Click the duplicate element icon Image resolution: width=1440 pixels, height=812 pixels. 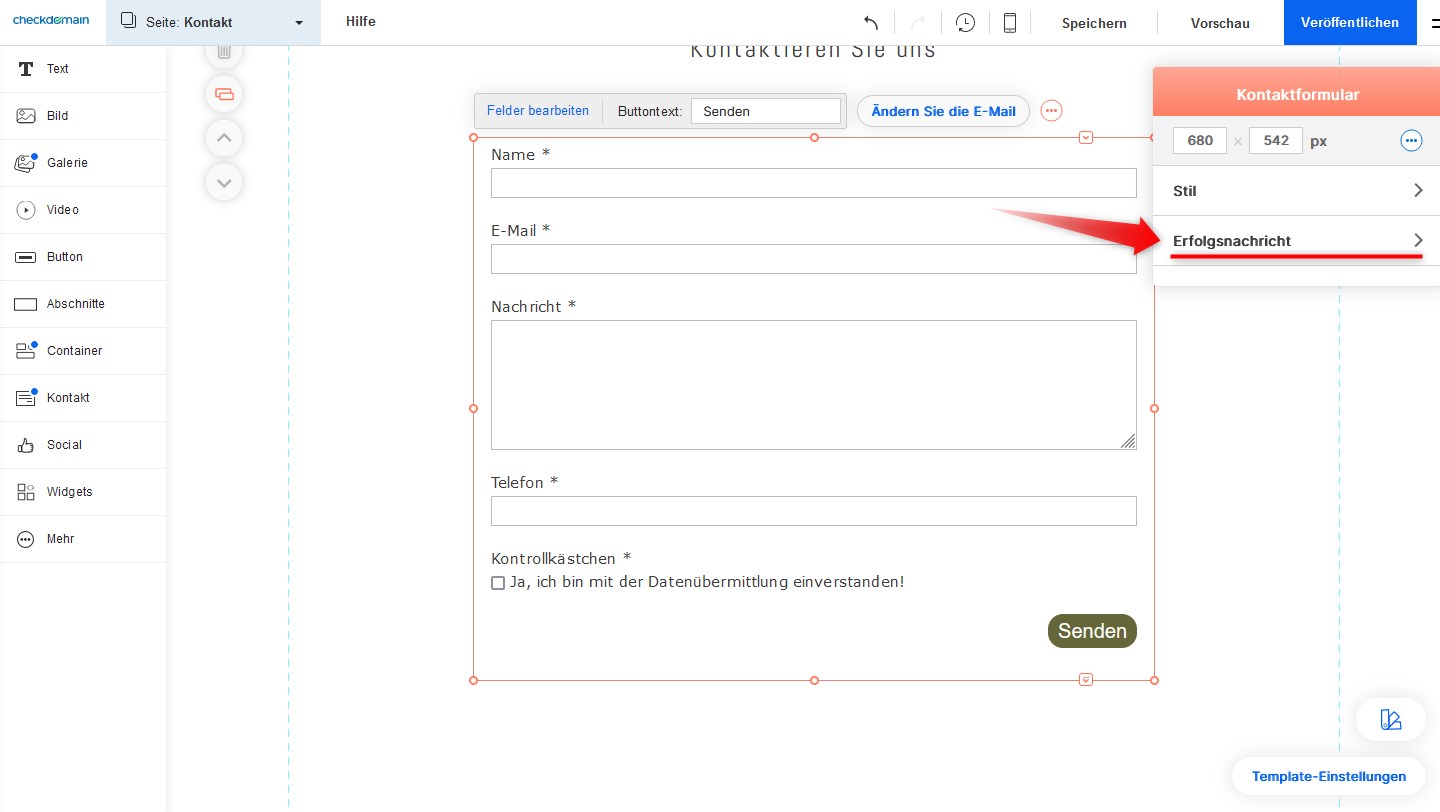[224, 94]
